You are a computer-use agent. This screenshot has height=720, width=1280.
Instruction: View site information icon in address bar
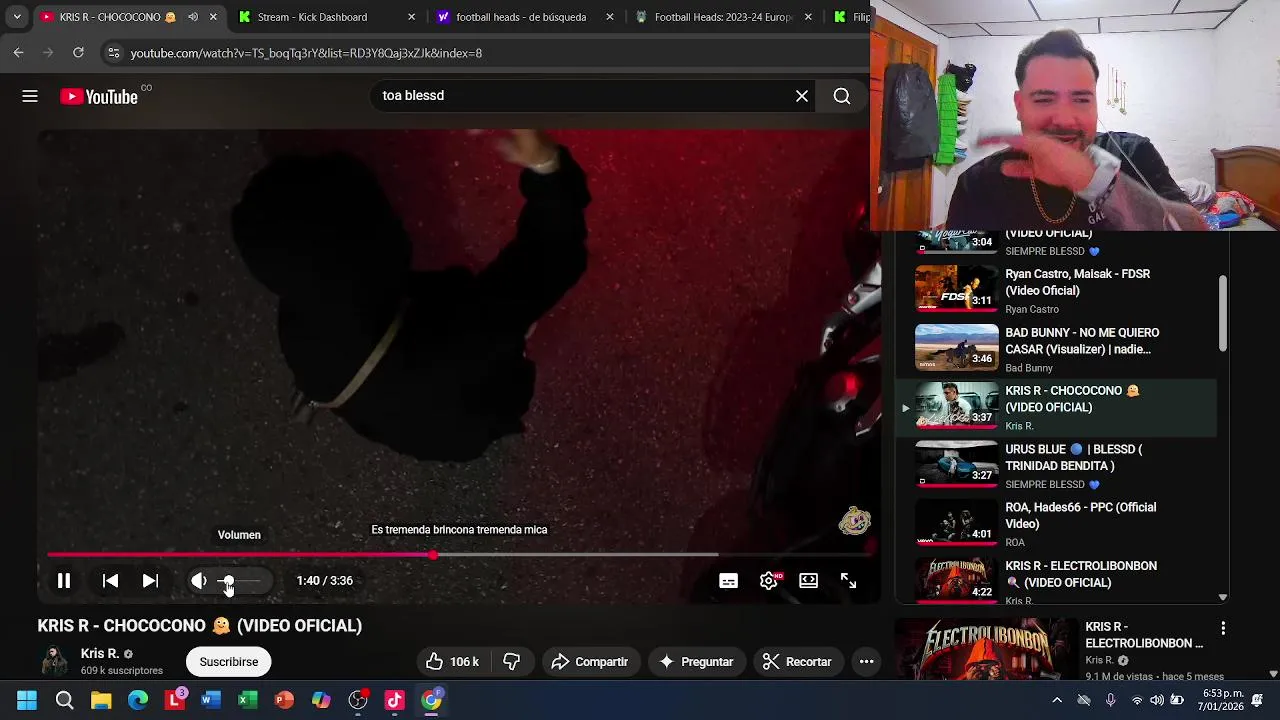click(113, 52)
